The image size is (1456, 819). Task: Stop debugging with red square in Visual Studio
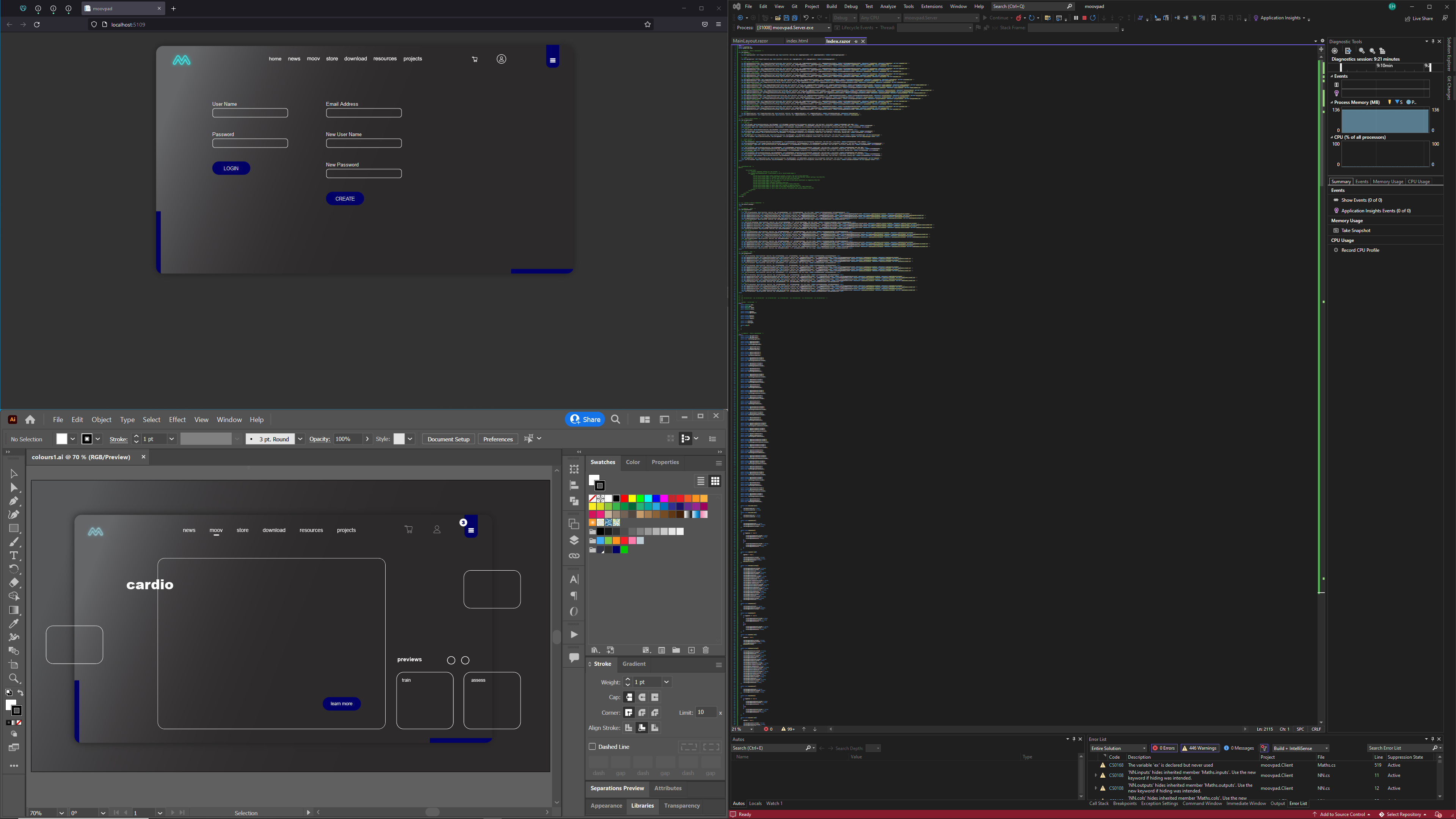pyautogui.click(x=1084, y=17)
